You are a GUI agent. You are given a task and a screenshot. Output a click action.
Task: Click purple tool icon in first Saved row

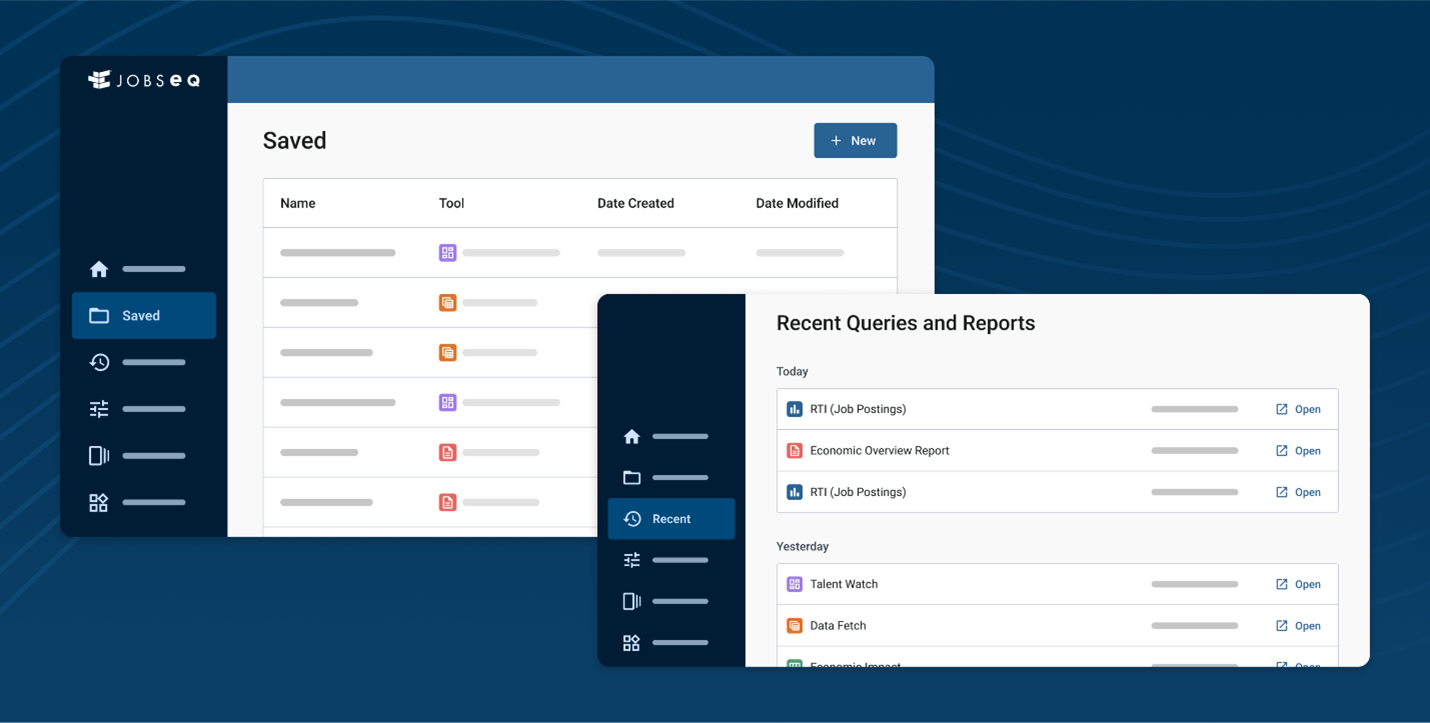(448, 253)
